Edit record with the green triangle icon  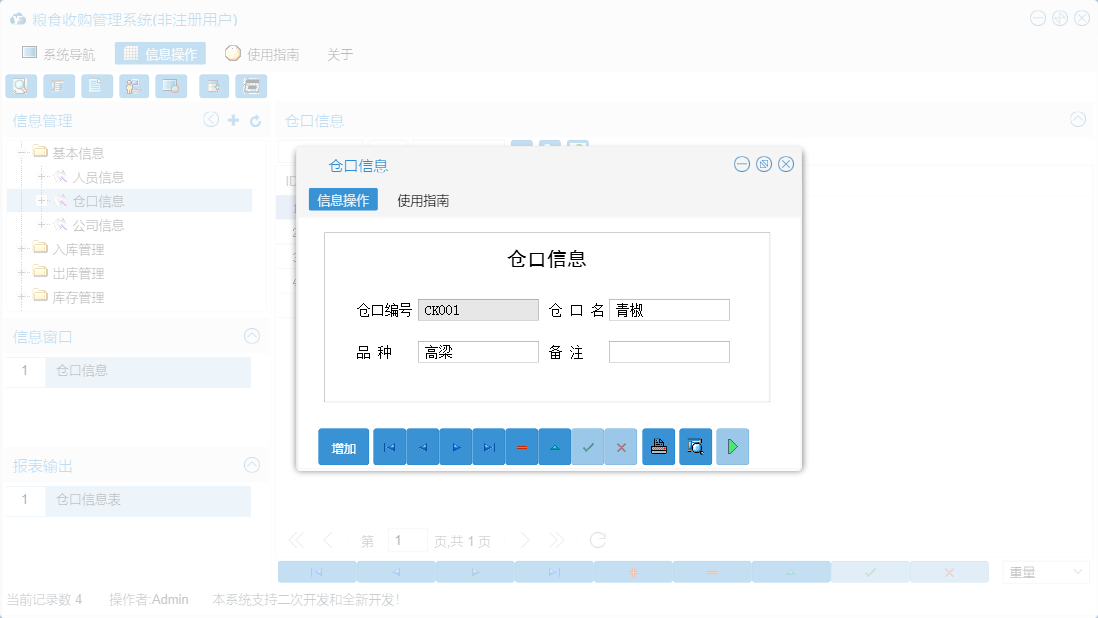coord(555,447)
